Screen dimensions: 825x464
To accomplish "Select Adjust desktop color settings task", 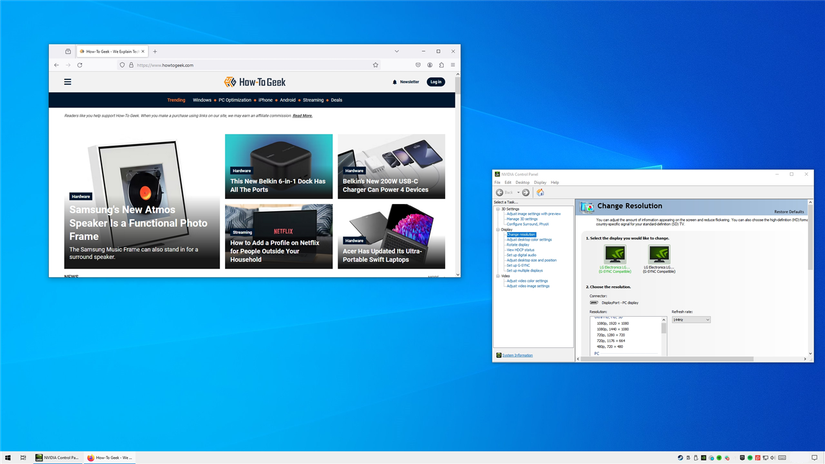I will point(529,240).
